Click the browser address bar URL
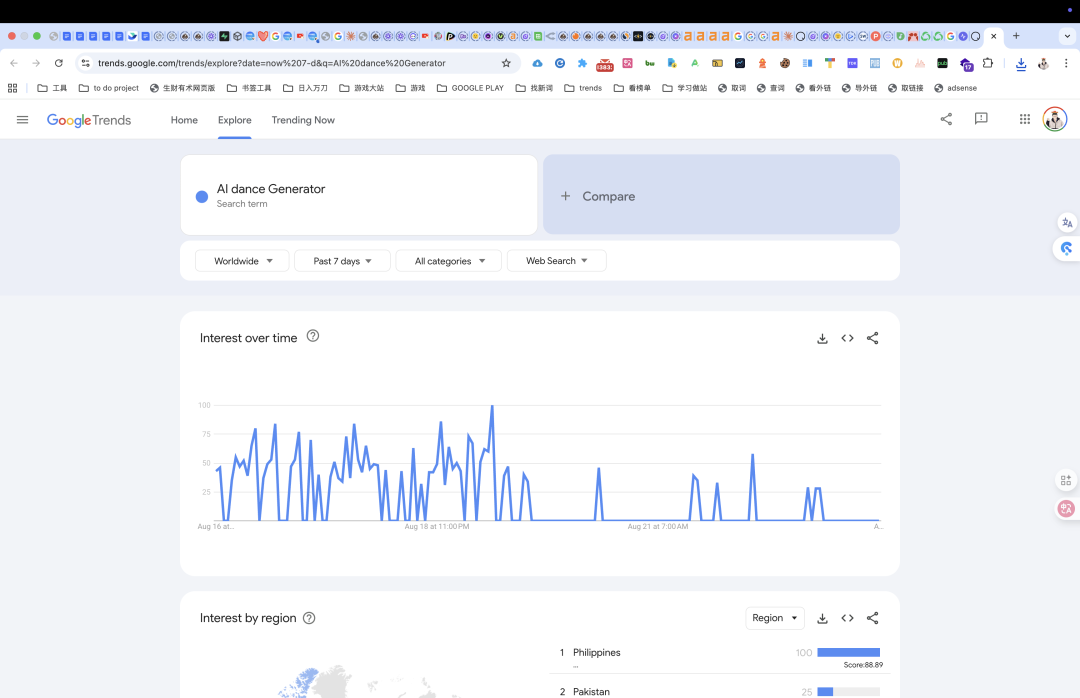Image resolution: width=1080 pixels, height=698 pixels. tap(271, 63)
